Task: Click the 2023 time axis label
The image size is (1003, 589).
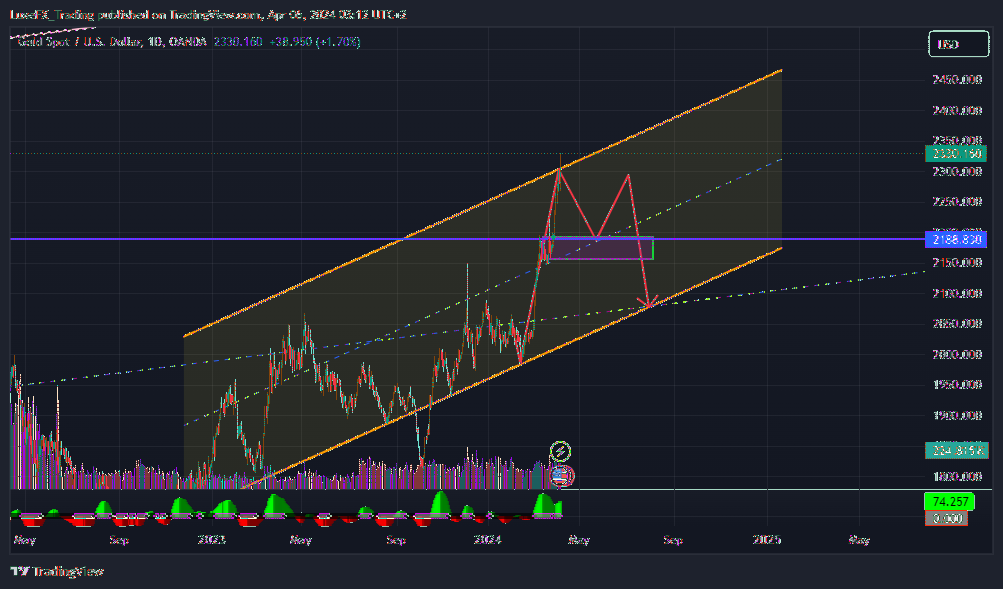Action: tap(211, 540)
